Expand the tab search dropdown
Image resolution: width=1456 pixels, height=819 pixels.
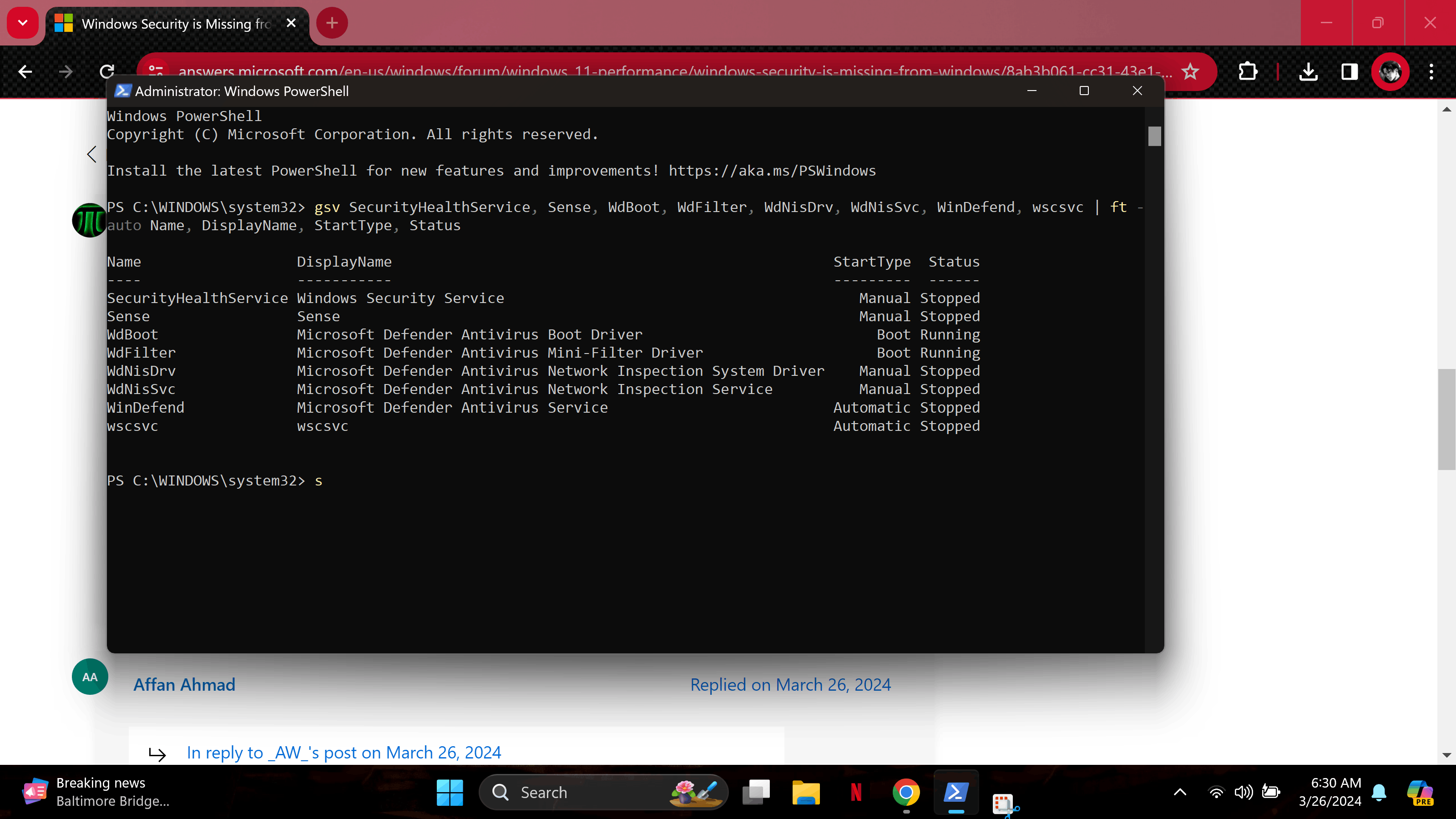(23, 23)
